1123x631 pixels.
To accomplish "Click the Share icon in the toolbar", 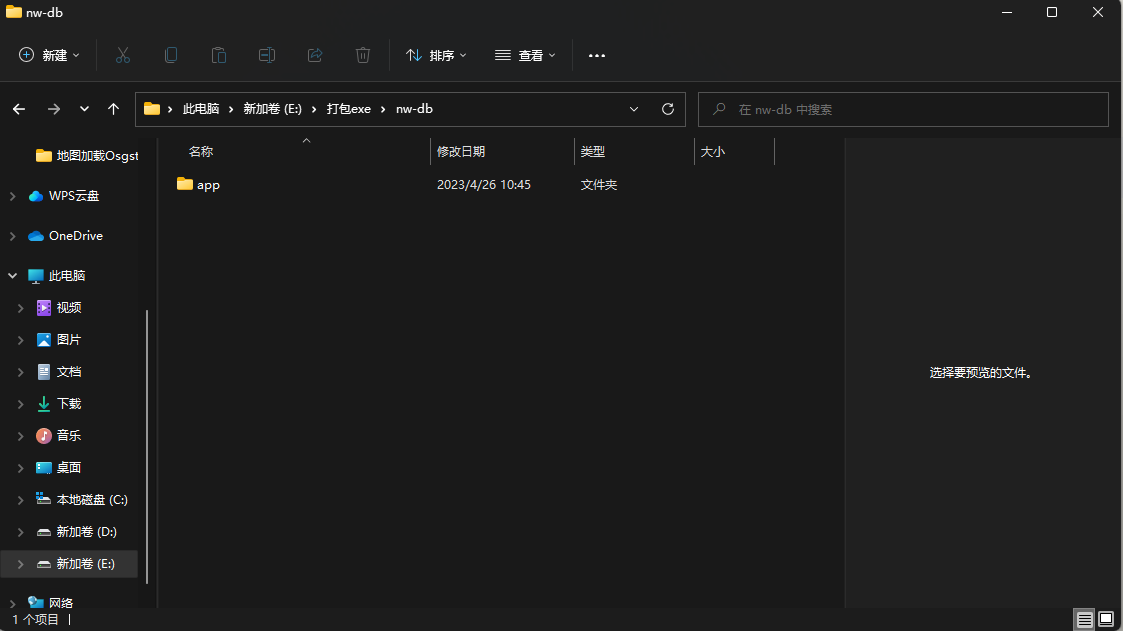I will (314, 55).
